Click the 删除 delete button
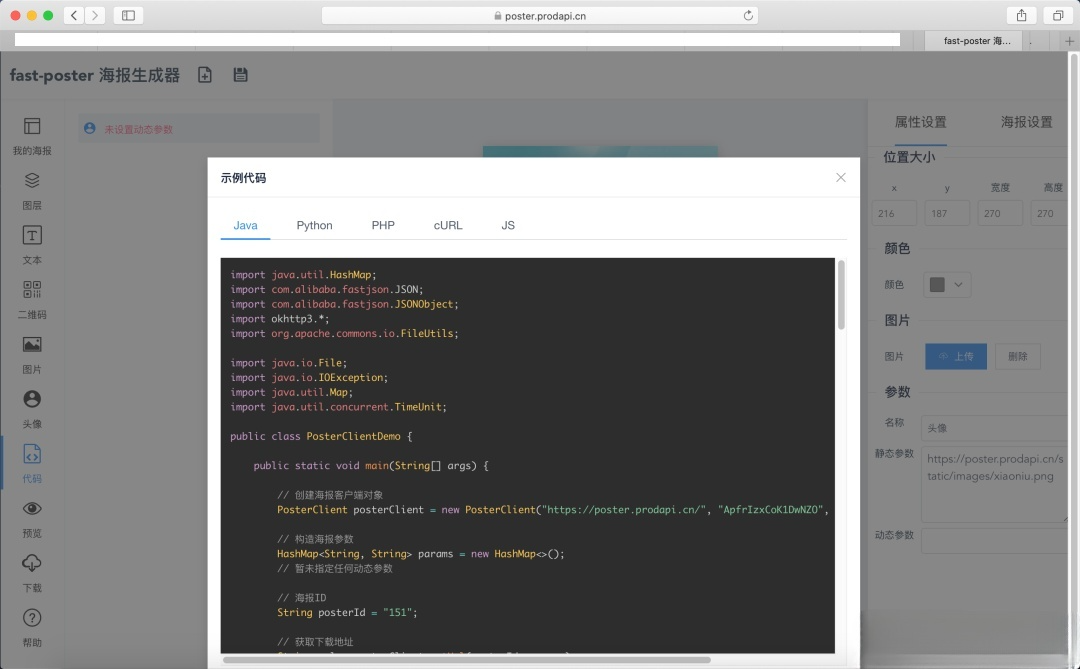Screen dimensions: 1080x669 [x=1018, y=356]
